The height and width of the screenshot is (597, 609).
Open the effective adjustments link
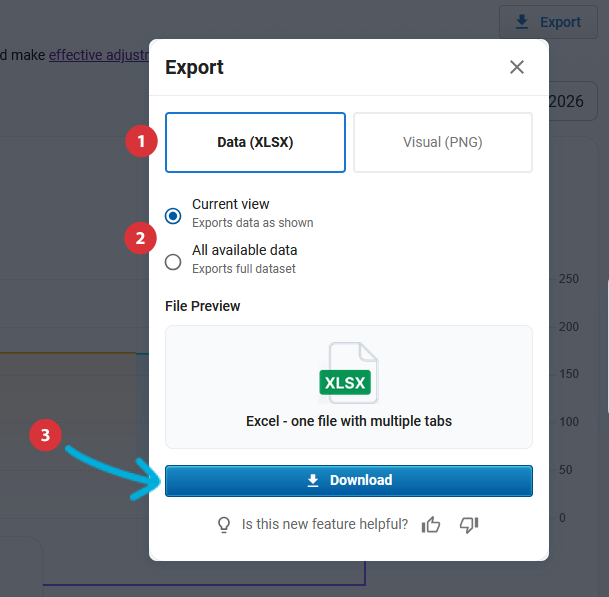[x=98, y=56]
